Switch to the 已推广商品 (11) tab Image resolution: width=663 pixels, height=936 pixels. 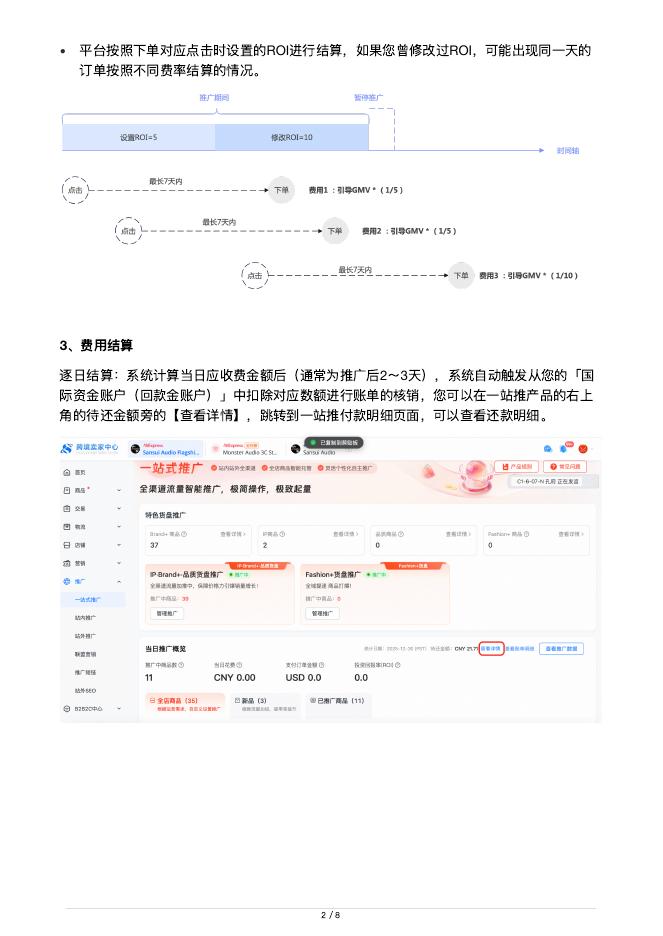click(338, 704)
